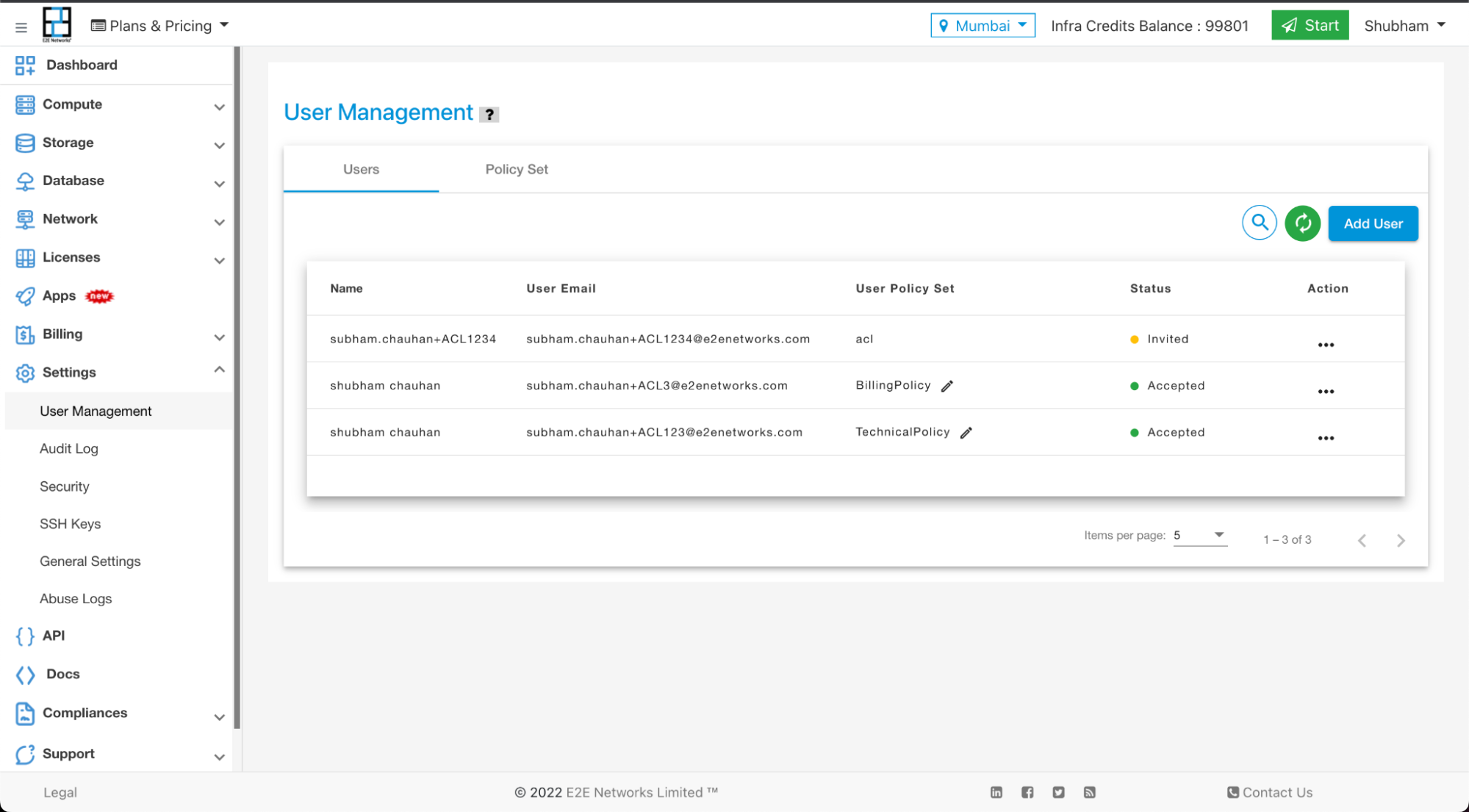This screenshot has width=1469, height=812.
Task: Open the LinkedIn footer icon
Action: point(996,792)
